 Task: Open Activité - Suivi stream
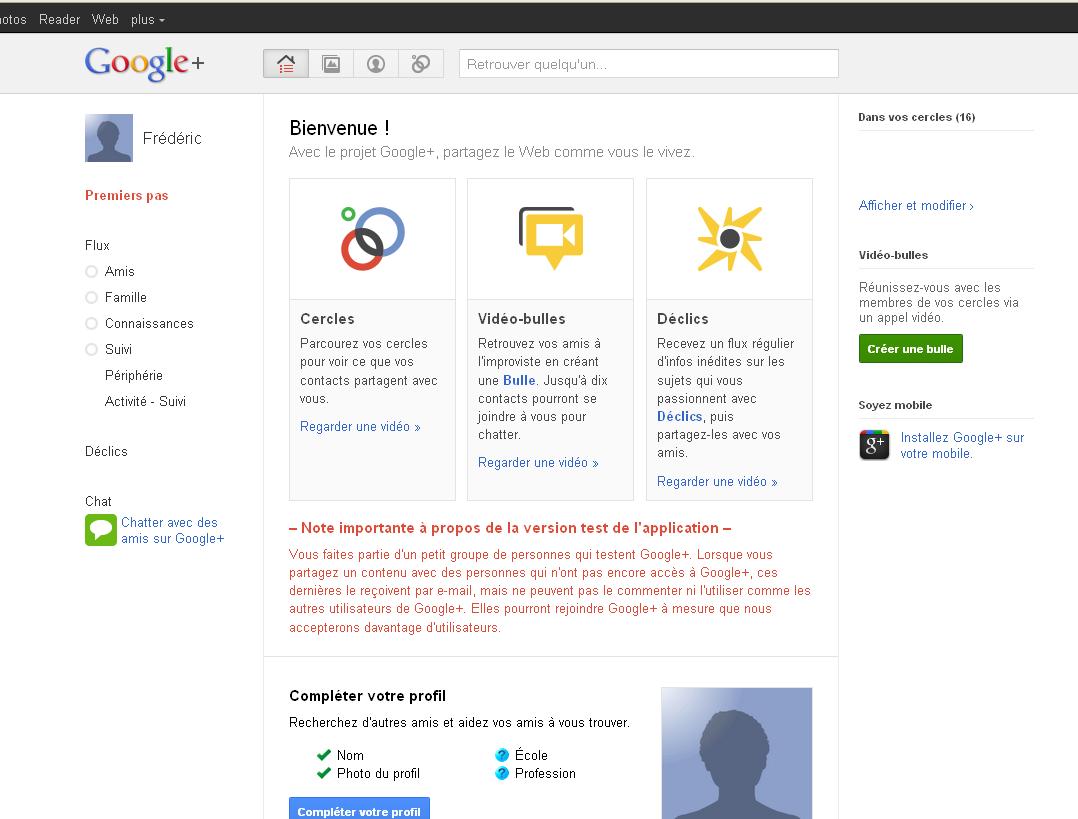tap(145, 402)
